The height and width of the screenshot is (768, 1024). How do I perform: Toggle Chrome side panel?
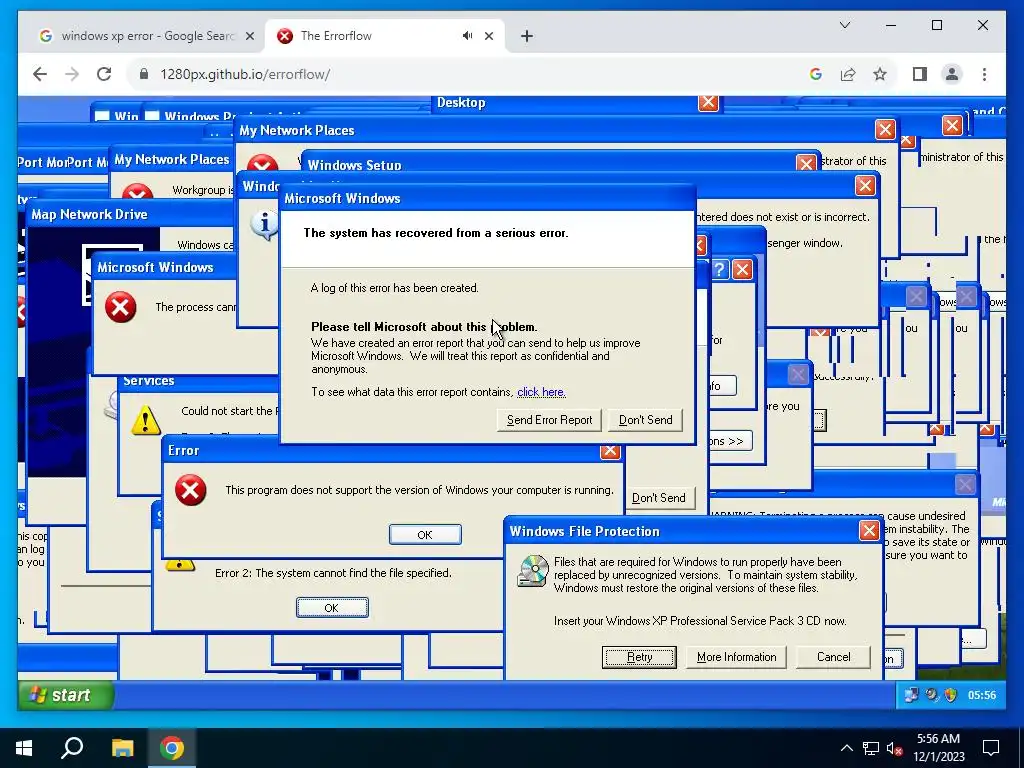point(920,74)
